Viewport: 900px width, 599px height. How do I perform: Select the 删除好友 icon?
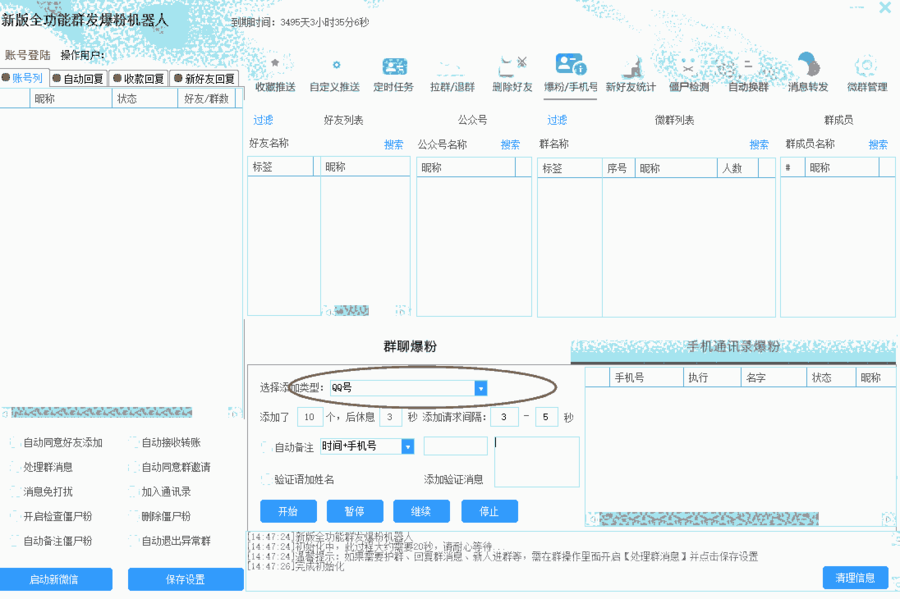(512, 66)
